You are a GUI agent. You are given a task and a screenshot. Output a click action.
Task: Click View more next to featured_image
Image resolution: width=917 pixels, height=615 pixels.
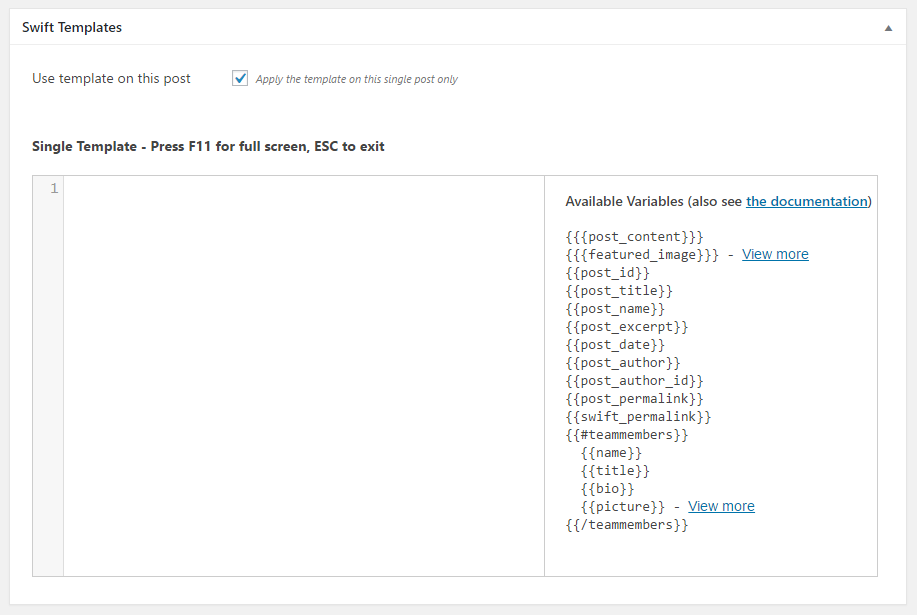(775, 254)
